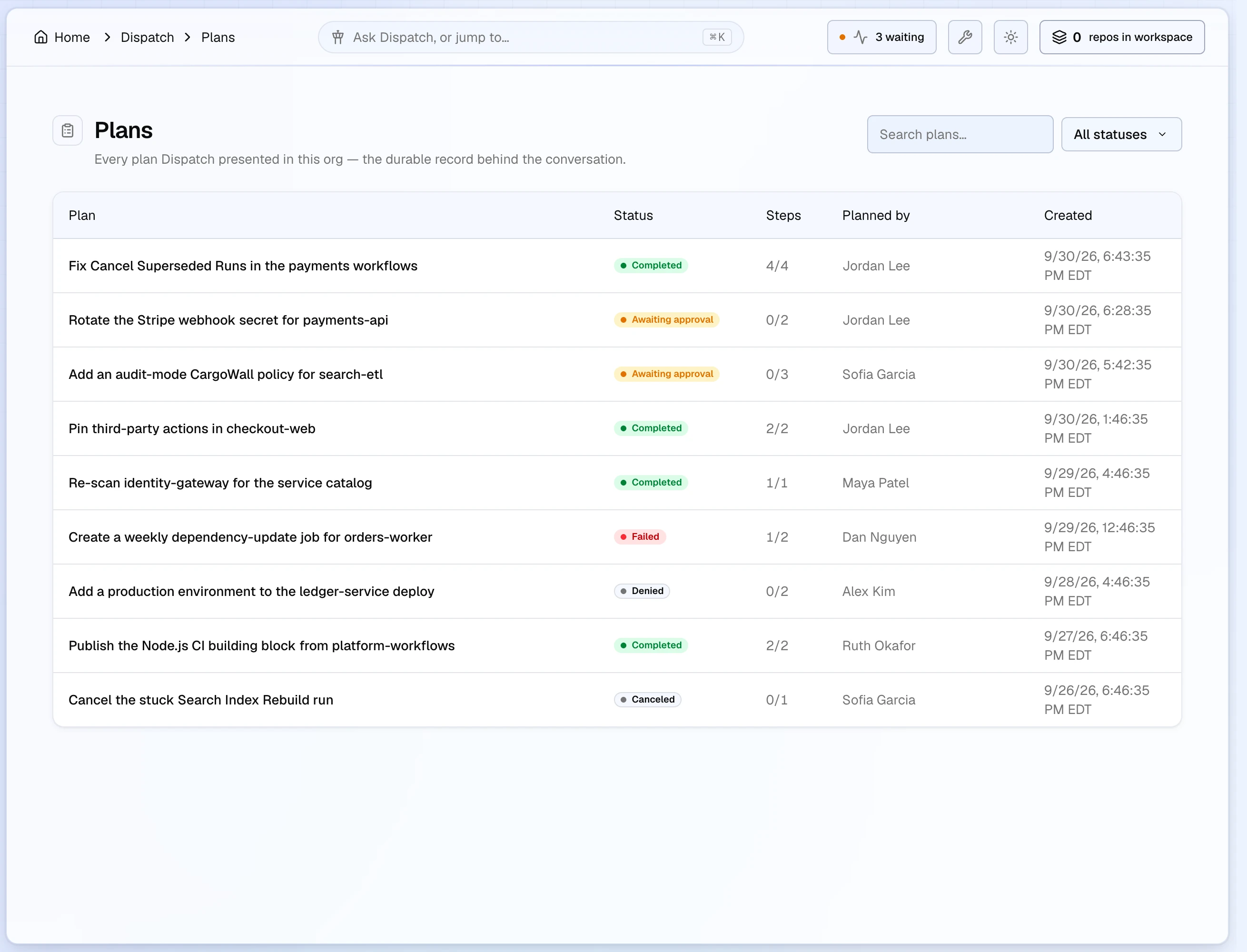Image resolution: width=1247 pixels, height=952 pixels.
Task: Focus the Search plans field
Action: coord(960,134)
